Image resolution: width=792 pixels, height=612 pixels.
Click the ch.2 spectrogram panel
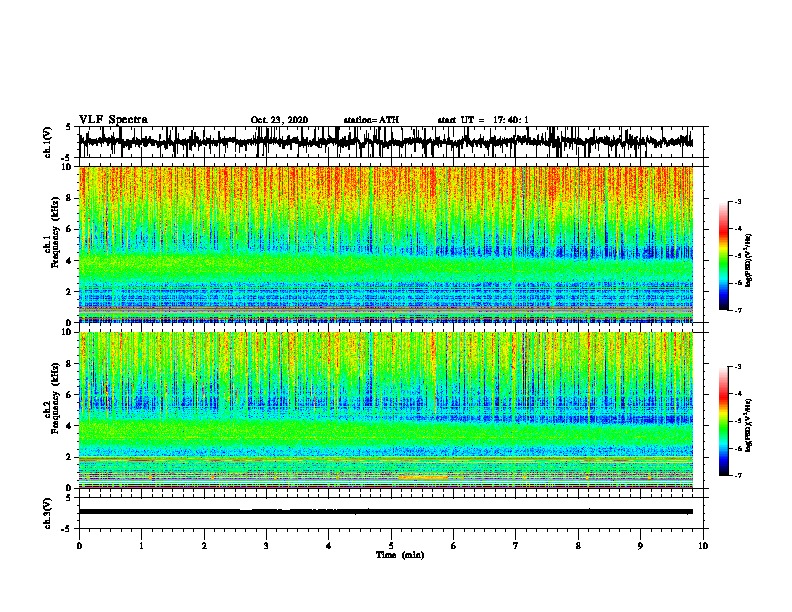click(x=386, y=410)
